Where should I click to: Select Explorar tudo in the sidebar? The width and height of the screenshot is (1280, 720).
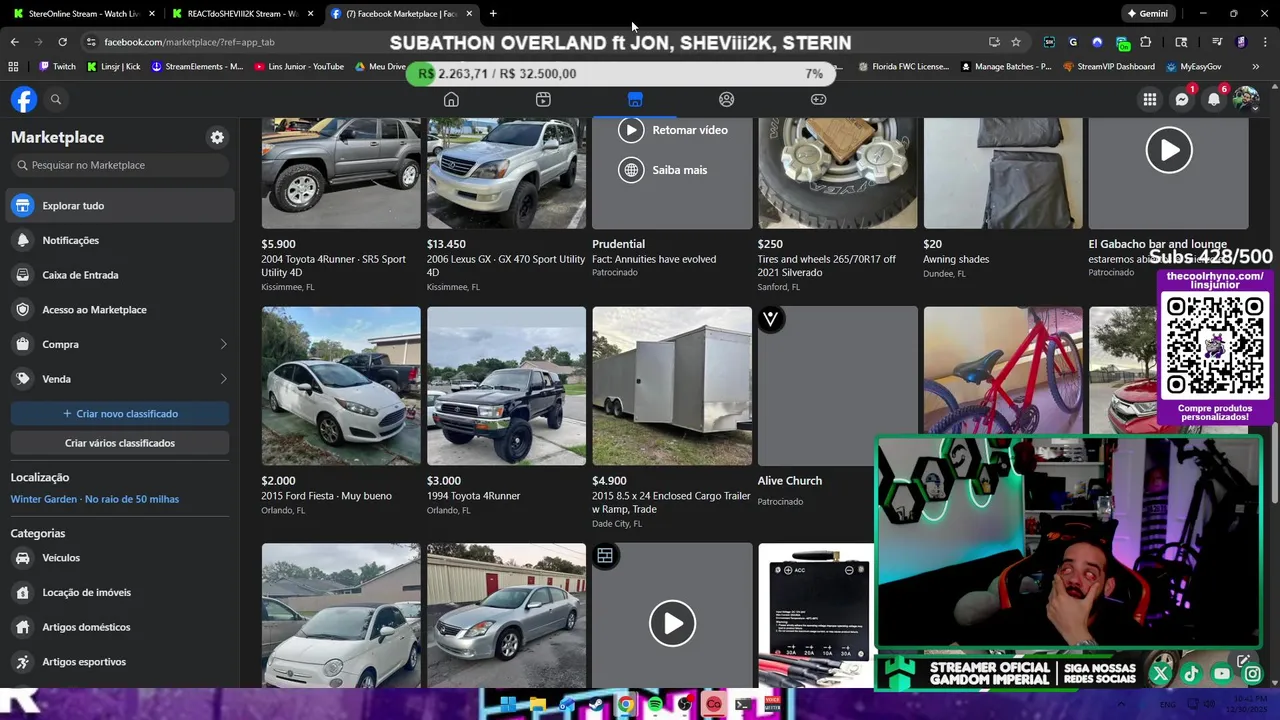pyautogui.click(x=120, y=205)
